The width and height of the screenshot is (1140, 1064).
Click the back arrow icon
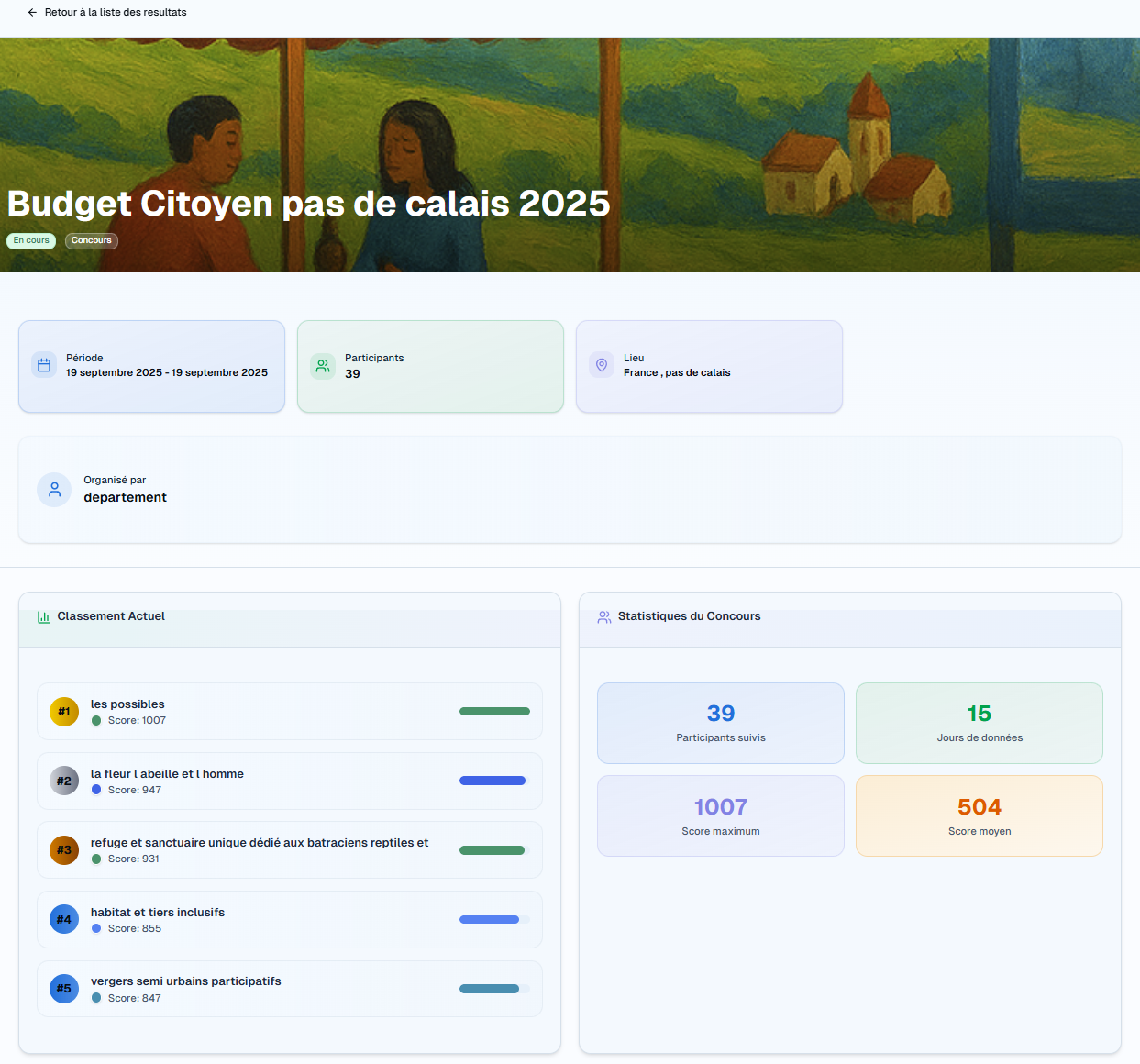coord(32,13)
